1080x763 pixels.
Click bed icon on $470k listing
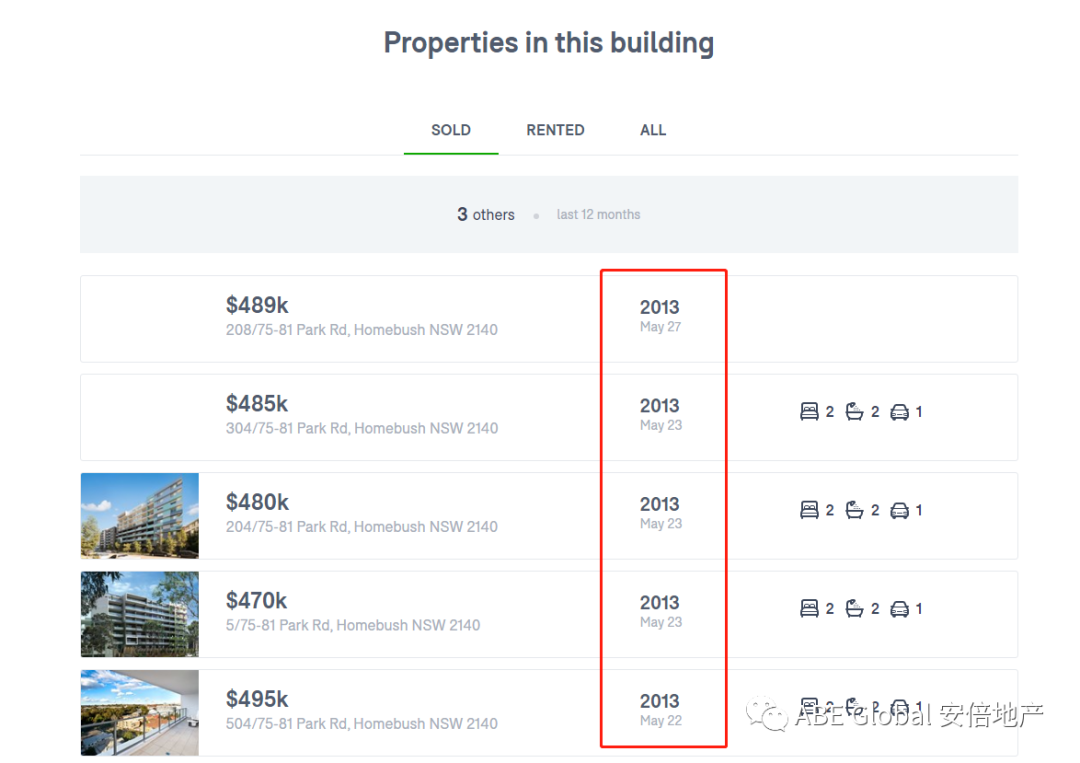pyautogui.click(x=809, y=609)
